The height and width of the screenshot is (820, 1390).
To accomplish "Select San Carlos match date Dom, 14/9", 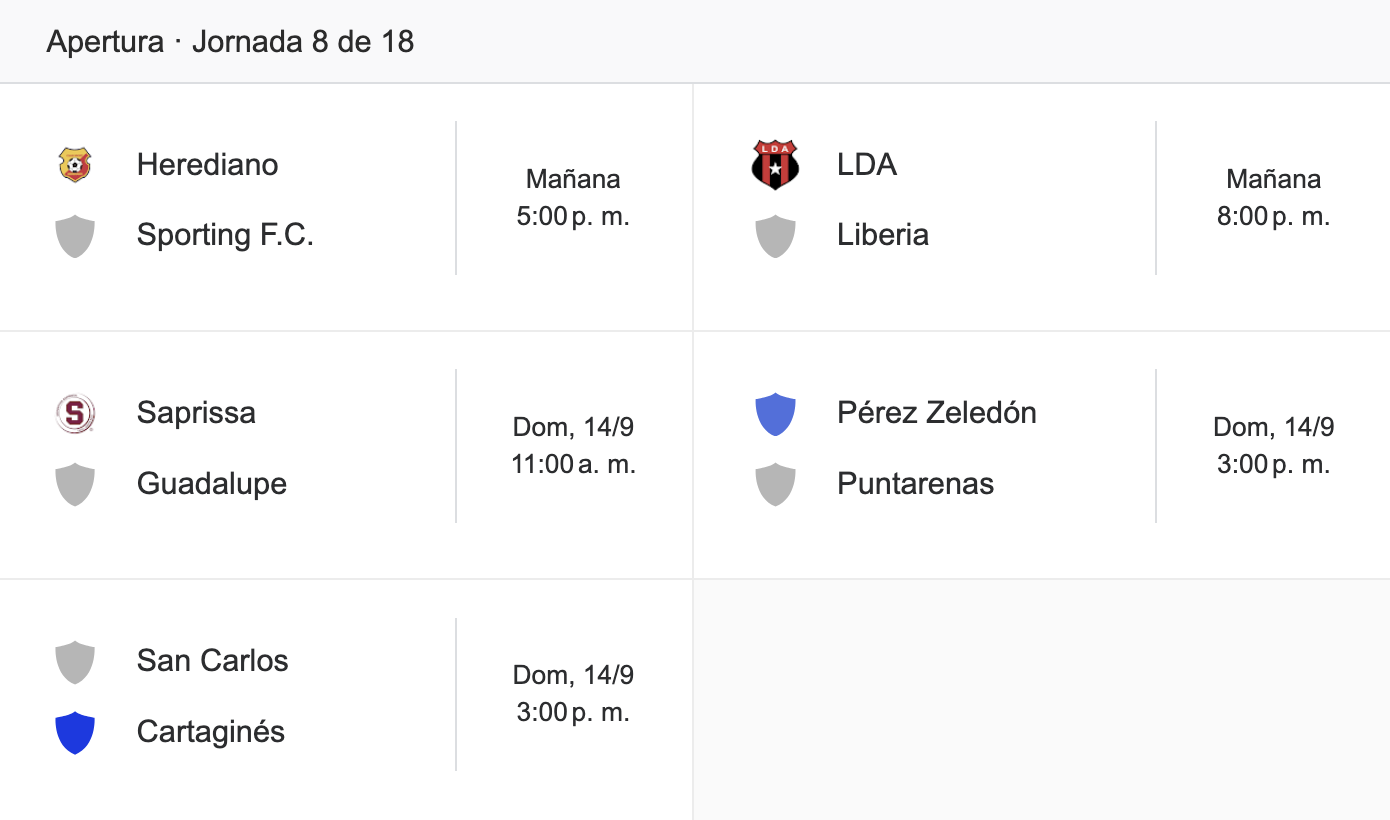I will pyautogui.click(x=573, y=675).
